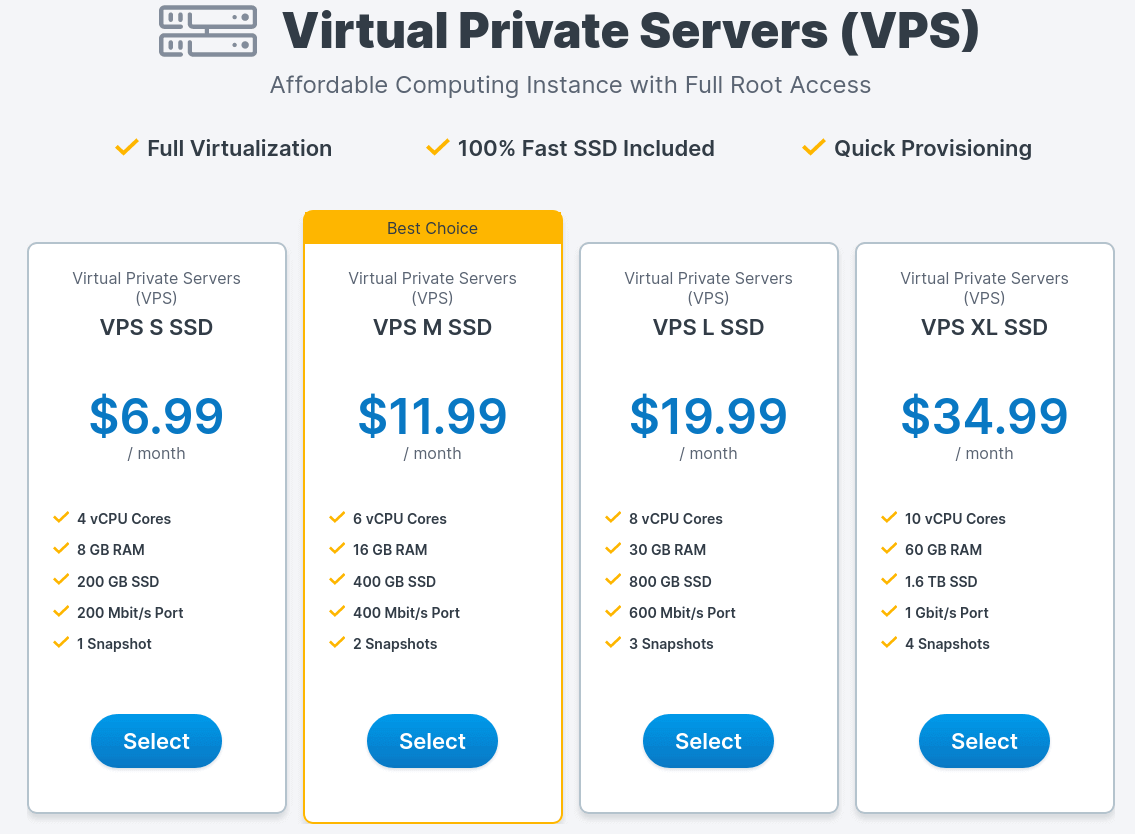This screenshot has height=834, width=1135.
Task: Click the $6.99 price
Action: point(156,416)
